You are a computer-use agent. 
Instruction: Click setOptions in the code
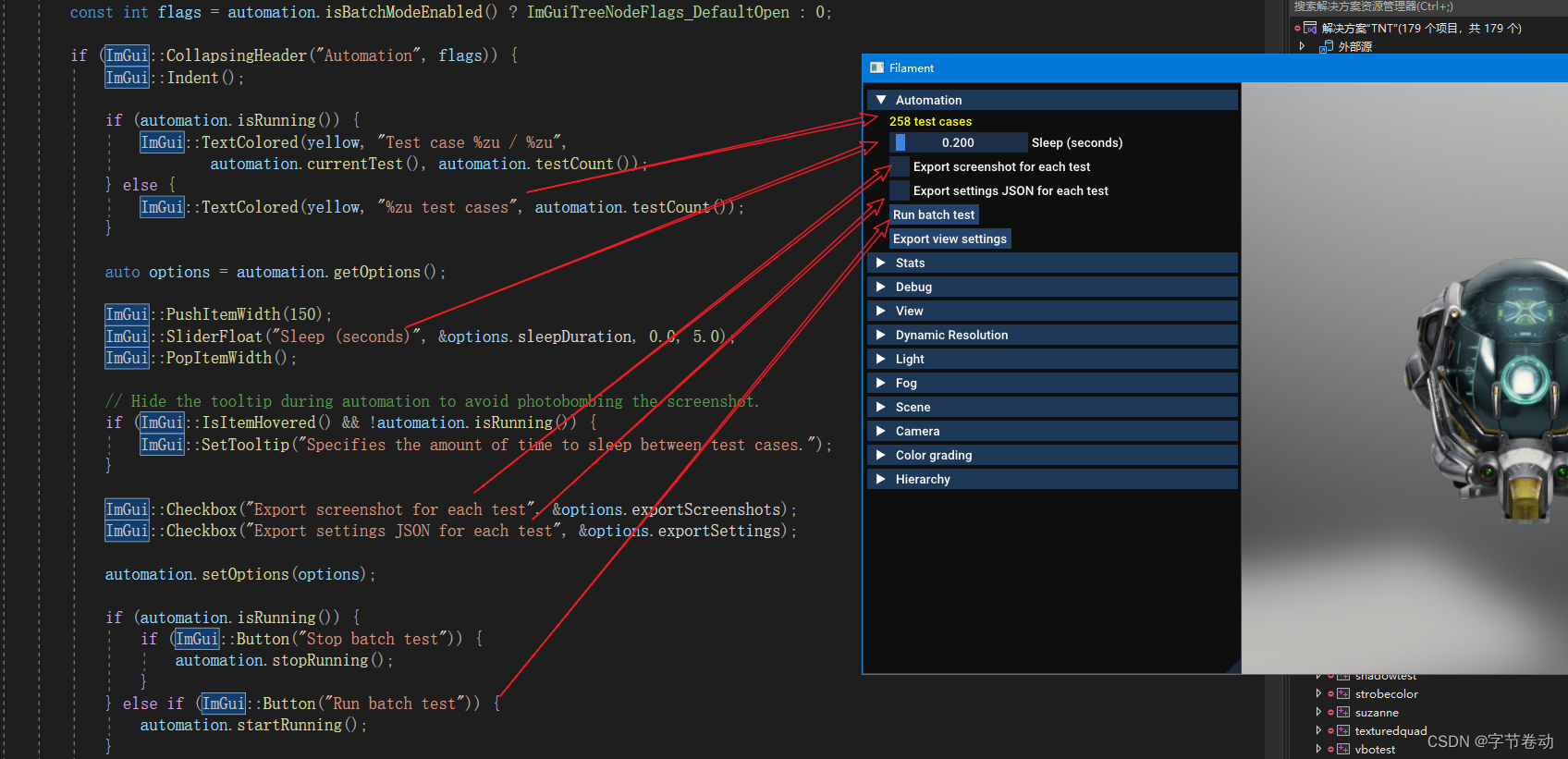[245, 574]
